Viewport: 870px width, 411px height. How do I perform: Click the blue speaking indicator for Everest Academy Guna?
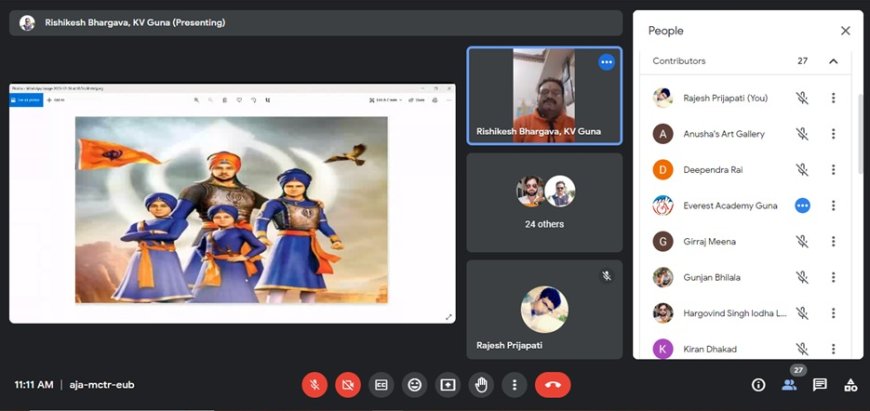tap(802, 206)
